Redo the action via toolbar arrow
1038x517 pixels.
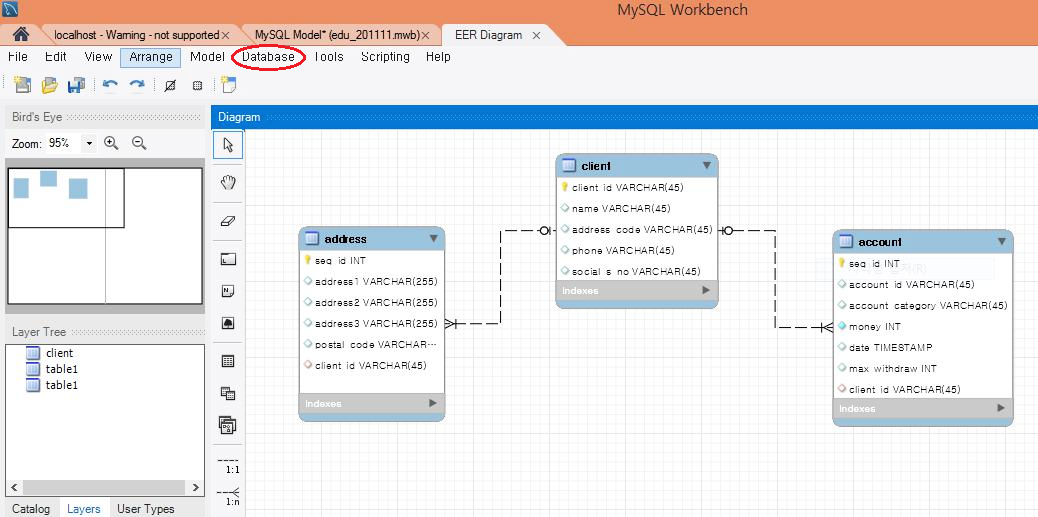137,85
